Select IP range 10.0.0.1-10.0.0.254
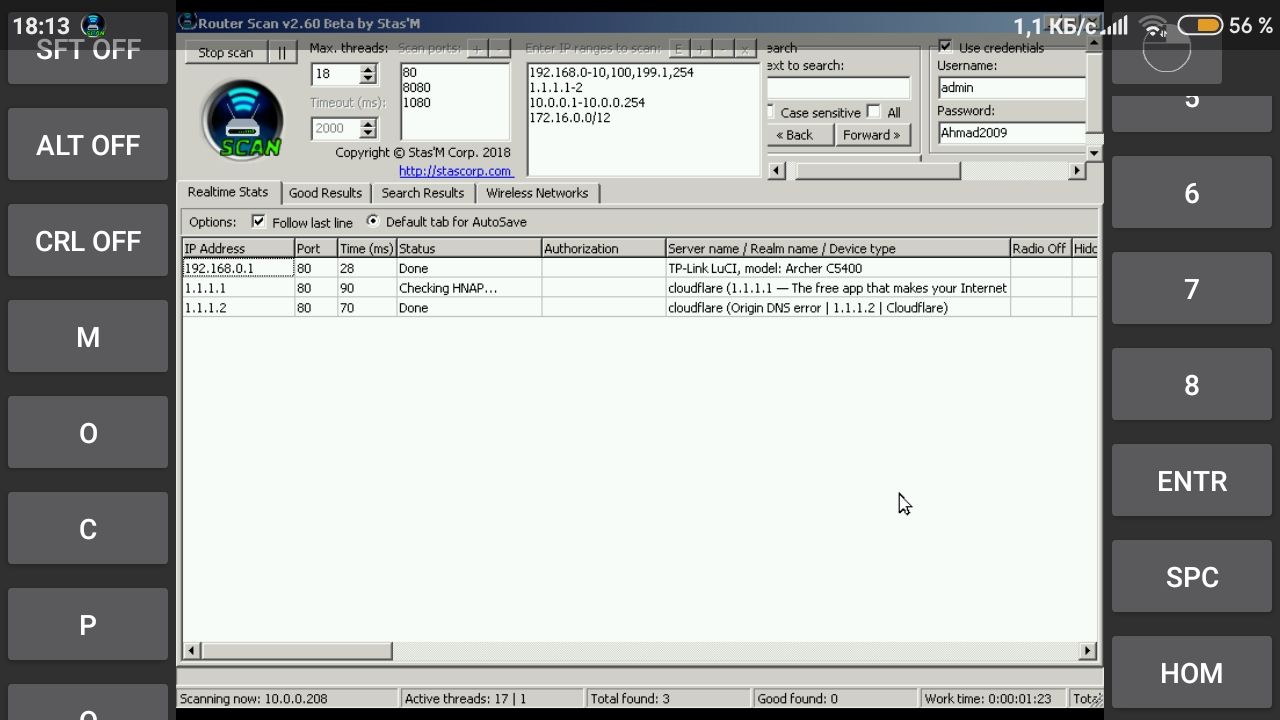1280x720 pixels. click(x=587, y=102)
